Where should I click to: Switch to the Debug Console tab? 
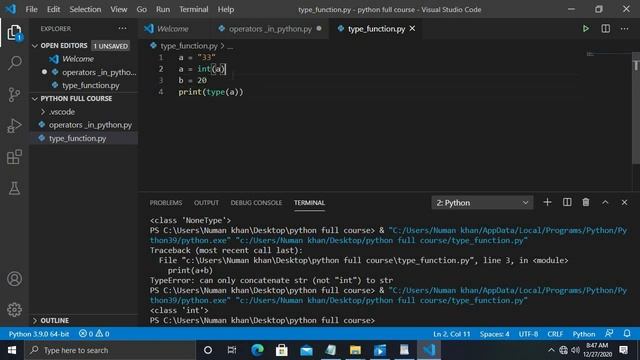pyautogui.click(x=256, y=203)
